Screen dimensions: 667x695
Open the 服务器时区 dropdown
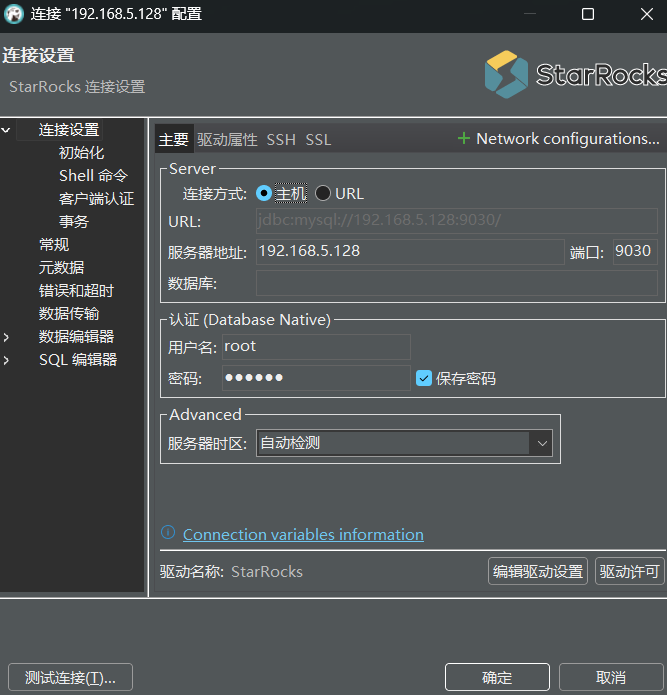[x=542, y=443]
